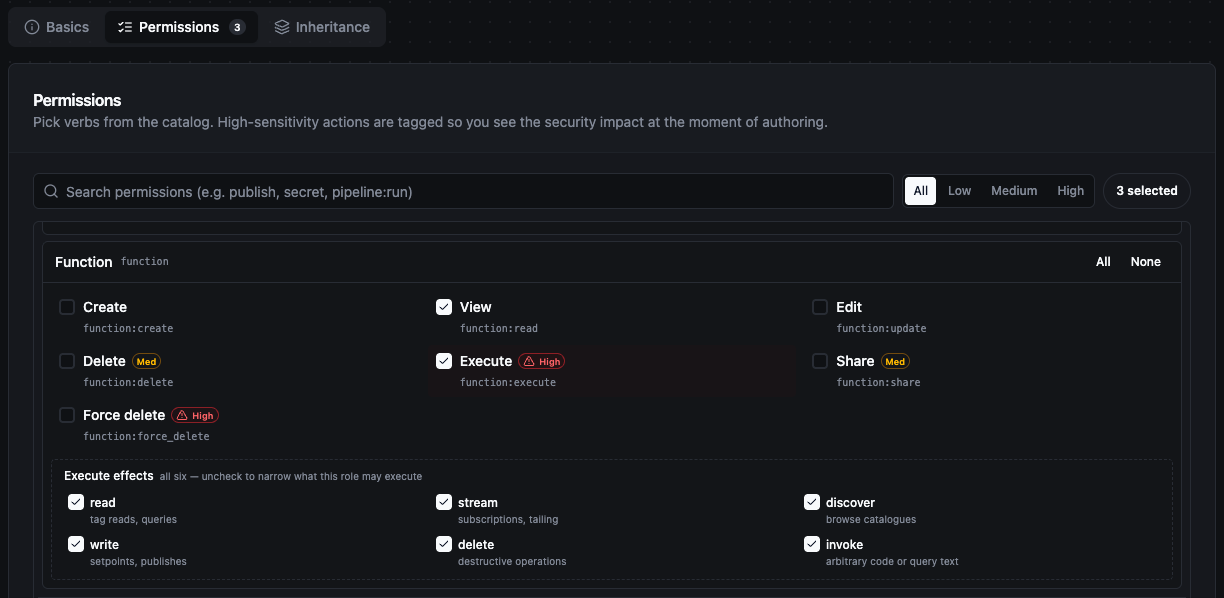The width and height of the screenshot is (1224, 598).
Task: Click the function:execute code text
Action: (x=508, y=382)
